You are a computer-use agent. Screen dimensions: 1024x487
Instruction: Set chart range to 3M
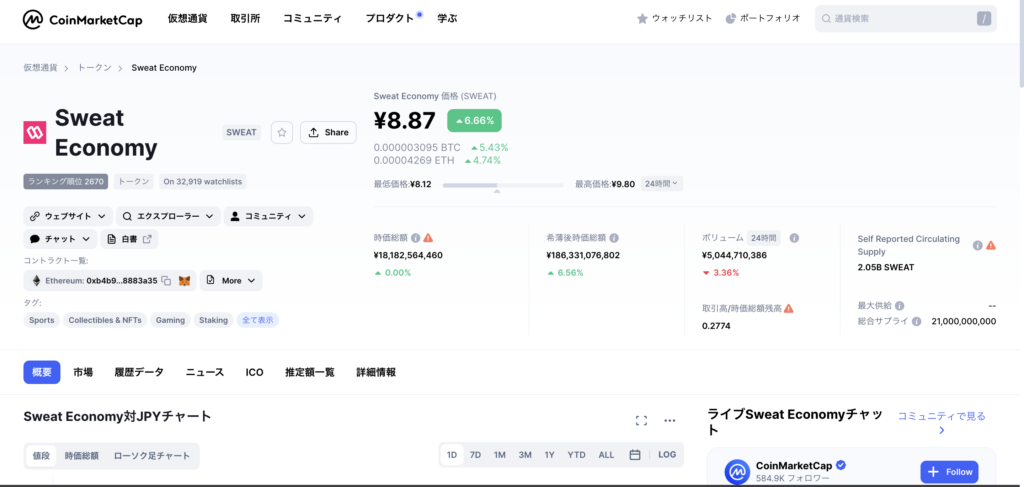[525, 454]
